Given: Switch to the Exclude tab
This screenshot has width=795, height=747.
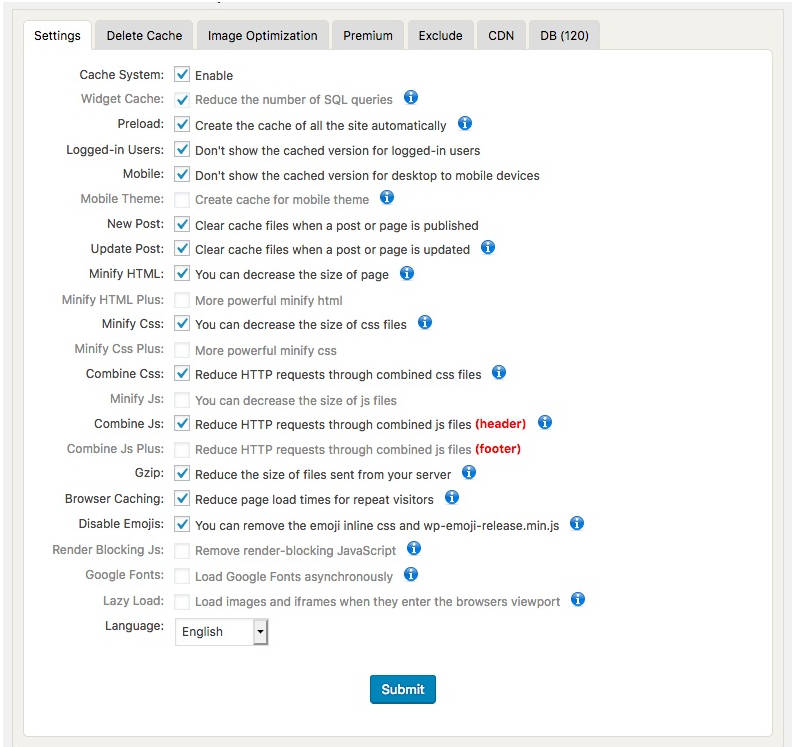Looking at the screenshot, I should 440,35.
